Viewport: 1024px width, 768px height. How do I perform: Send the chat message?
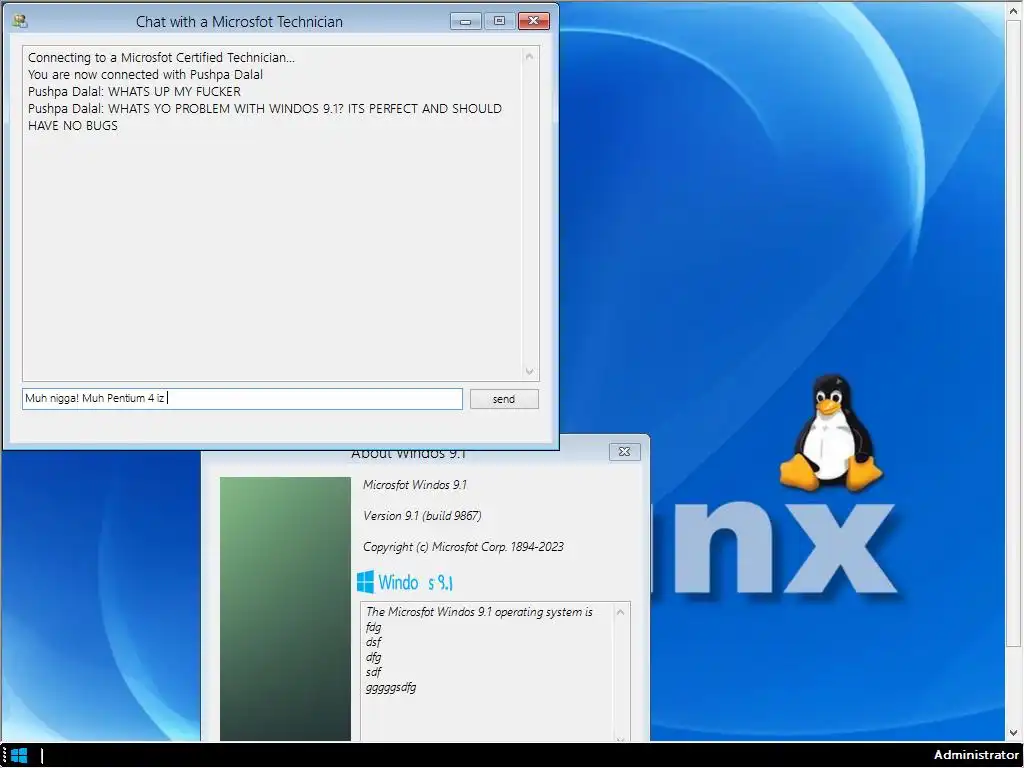coord(504,399)
